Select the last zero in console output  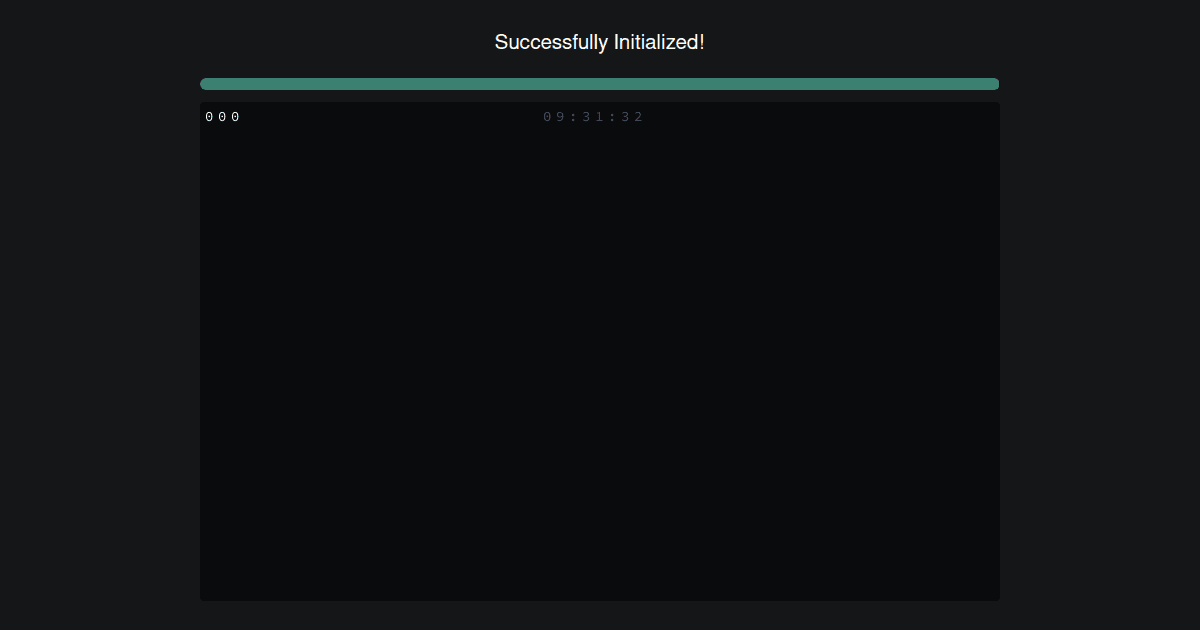pyautogui.click(x=235, y=117)
